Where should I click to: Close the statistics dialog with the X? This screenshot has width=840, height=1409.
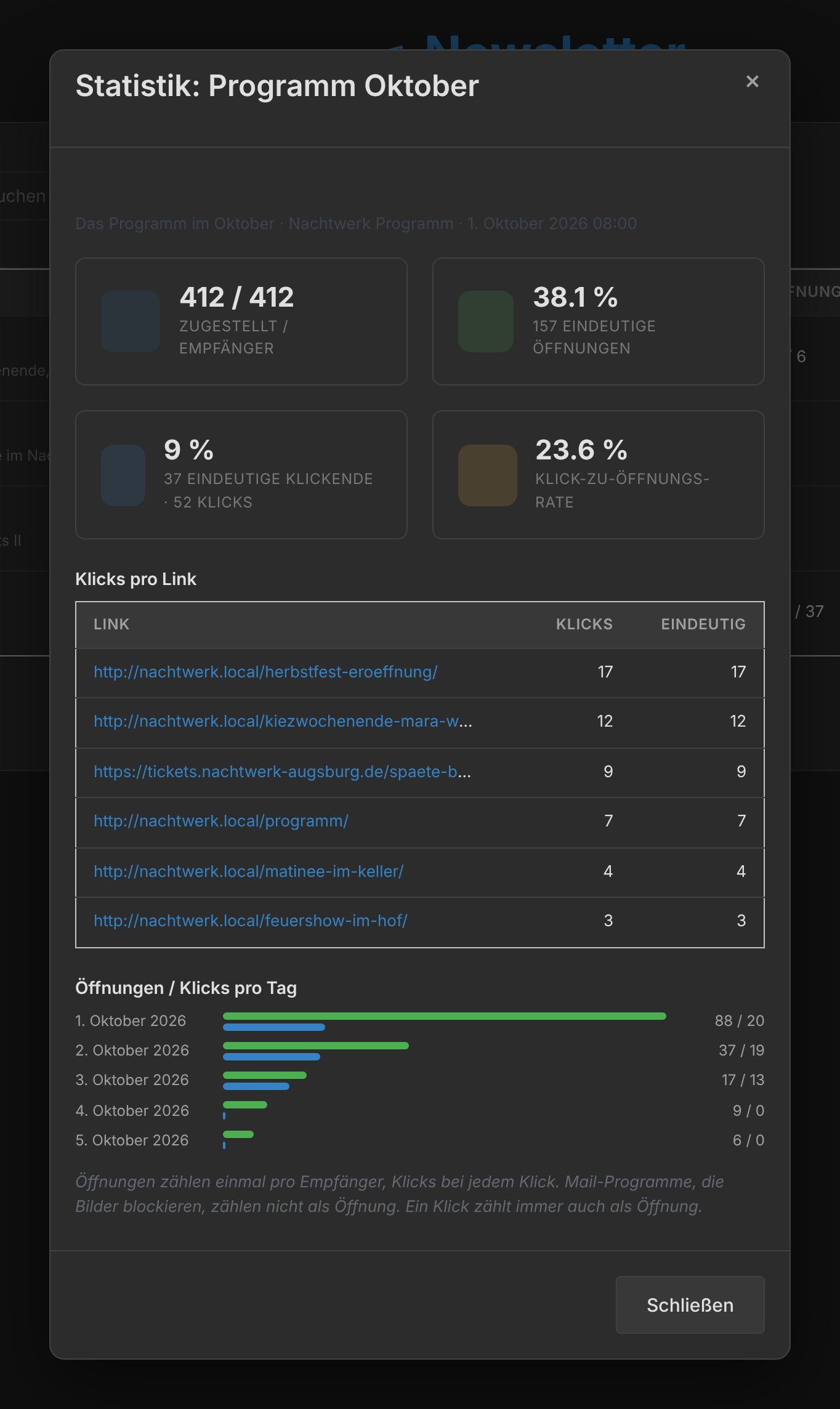[752, 81]
